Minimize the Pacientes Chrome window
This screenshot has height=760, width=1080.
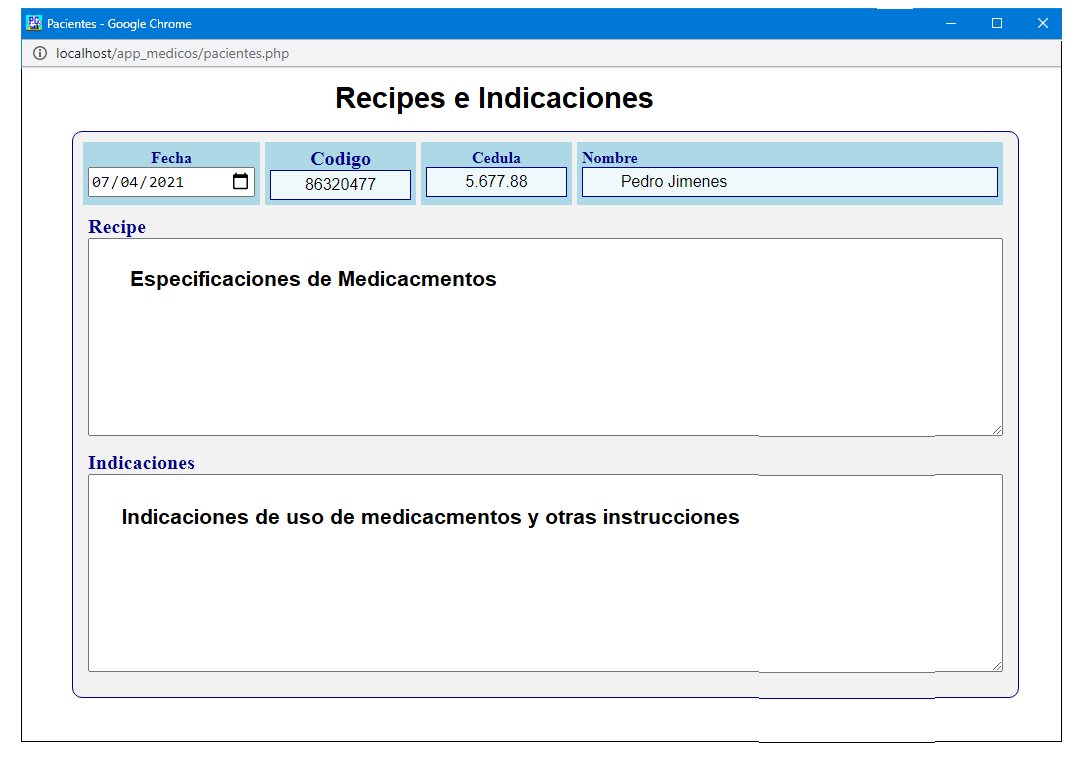[x=951, y=23]
